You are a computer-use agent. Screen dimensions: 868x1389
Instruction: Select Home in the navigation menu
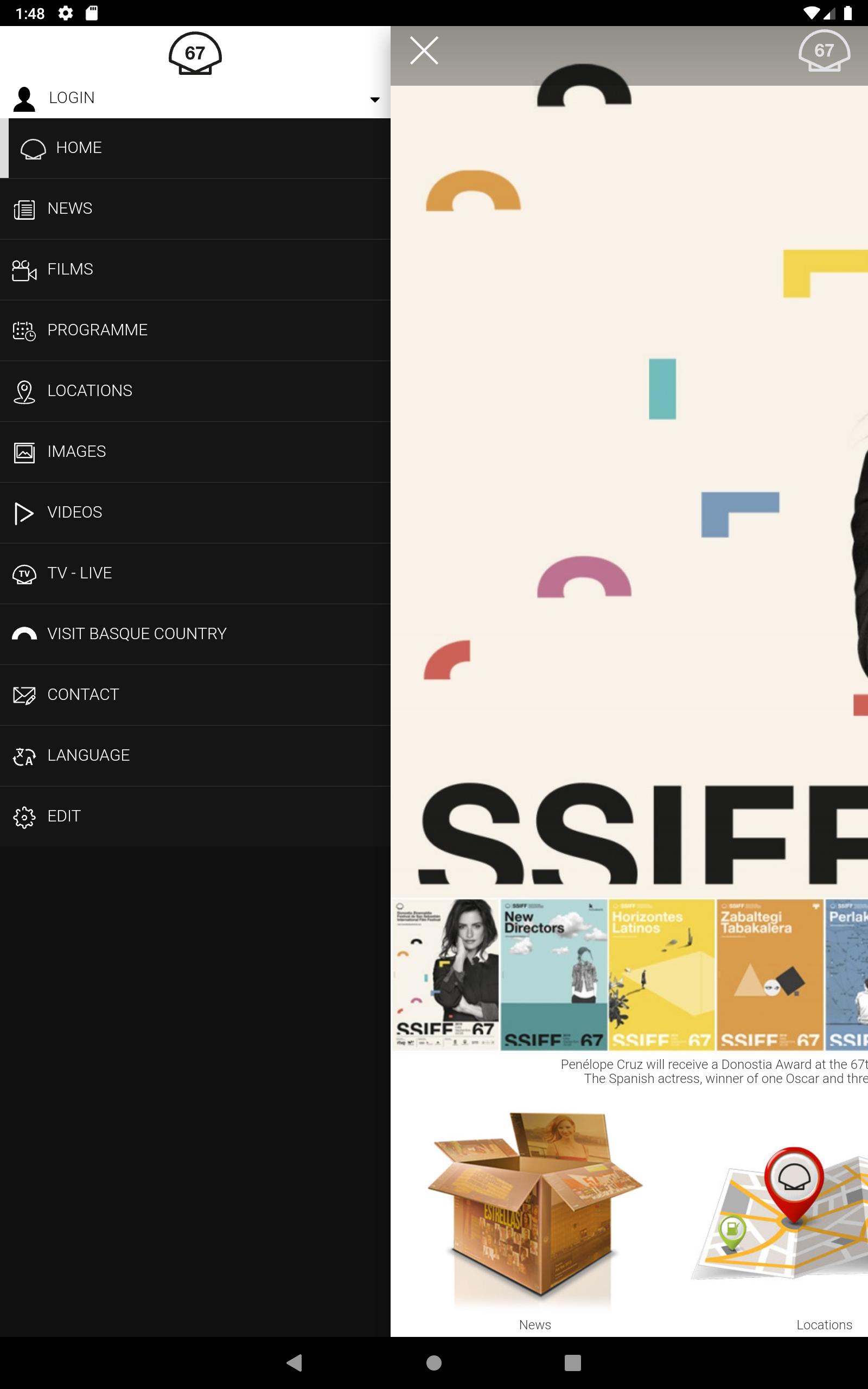pos(79,148)
